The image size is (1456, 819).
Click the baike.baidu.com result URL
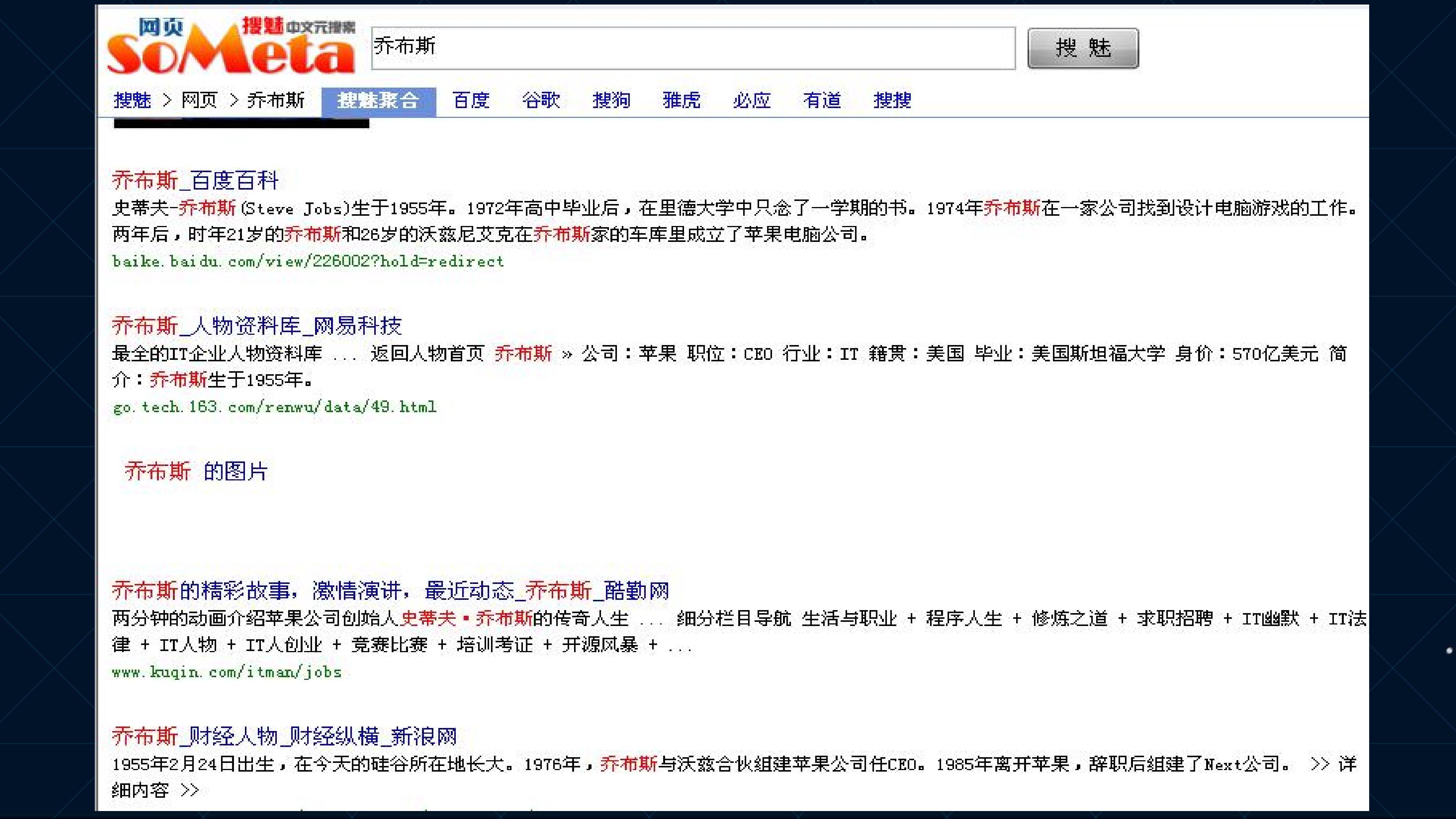click(x=308, y=262)
